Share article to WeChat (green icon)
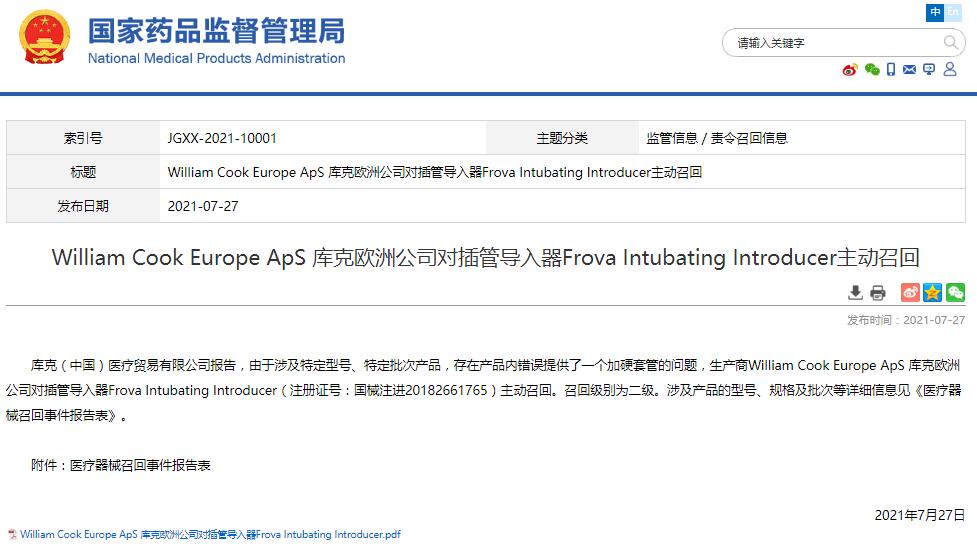 tap(955, 292)
